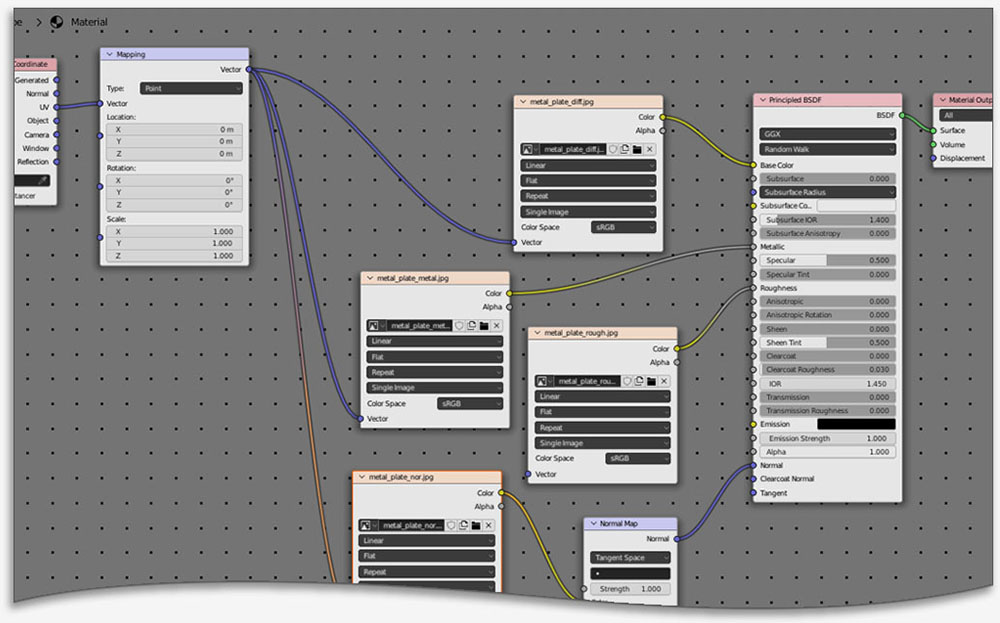Open the Mapping Type dropdown set to Point
Image resolution: width=1000 pixels, height=623 pixels.
[x=190, y=88]
